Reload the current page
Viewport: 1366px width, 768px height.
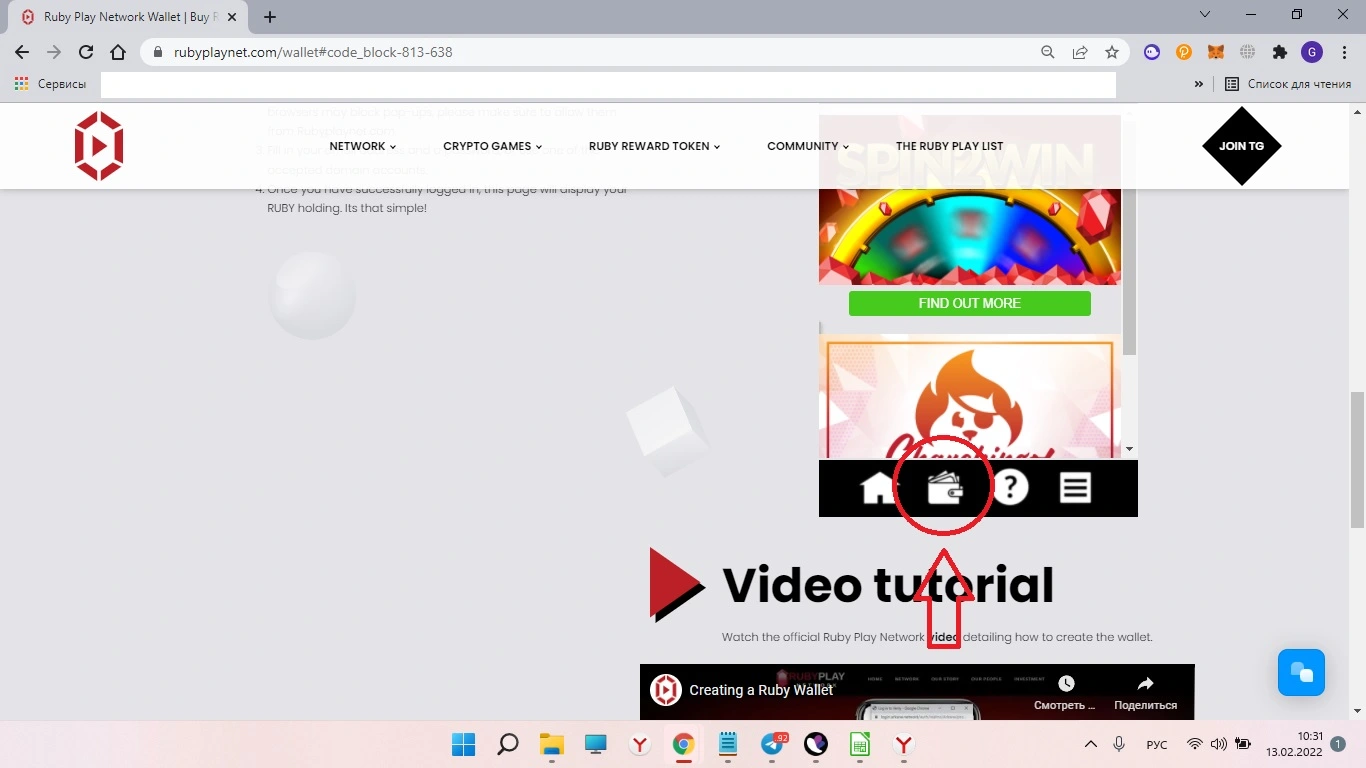[x=86, y=52]
